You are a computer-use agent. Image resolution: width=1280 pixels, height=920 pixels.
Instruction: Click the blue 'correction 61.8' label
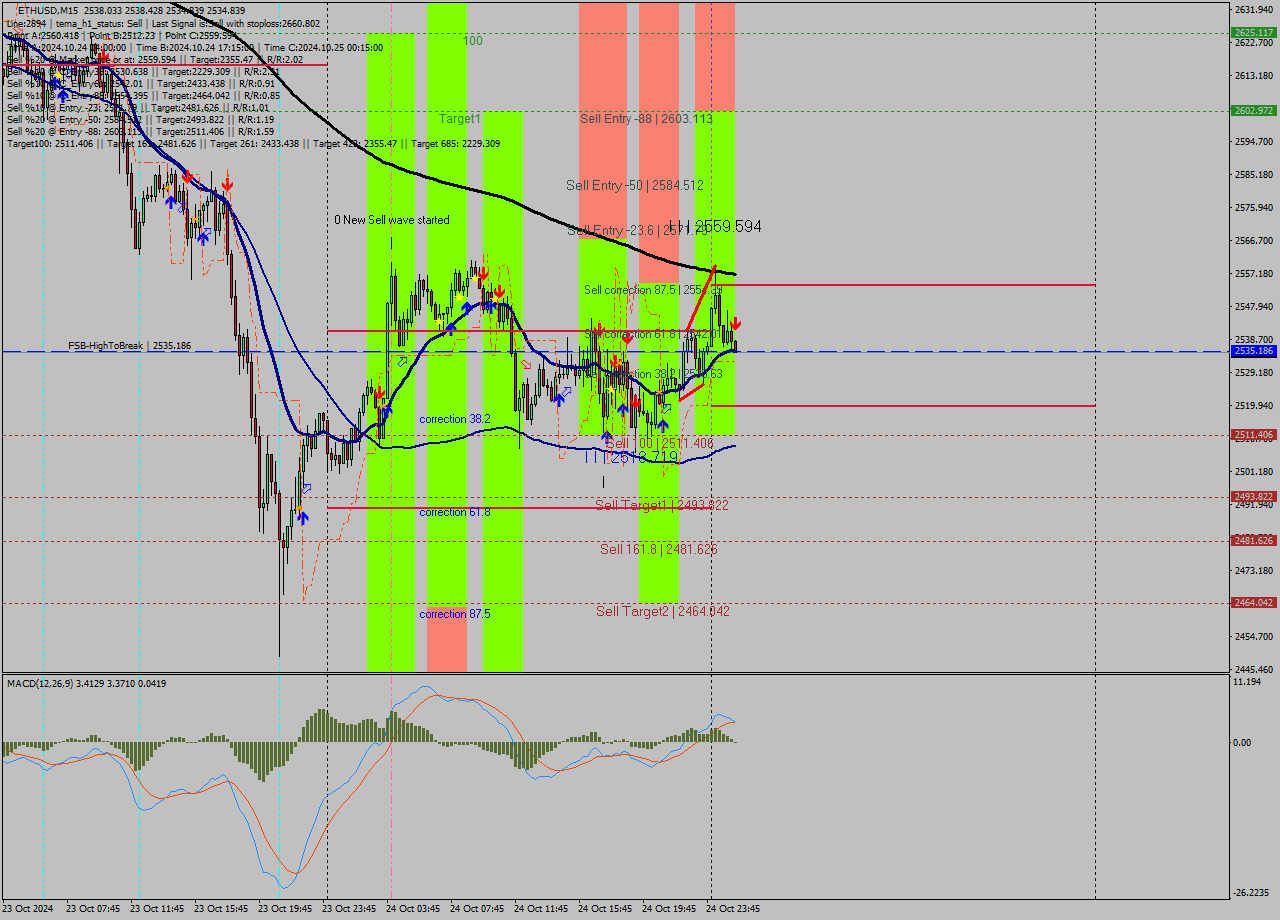pos(455,512)
